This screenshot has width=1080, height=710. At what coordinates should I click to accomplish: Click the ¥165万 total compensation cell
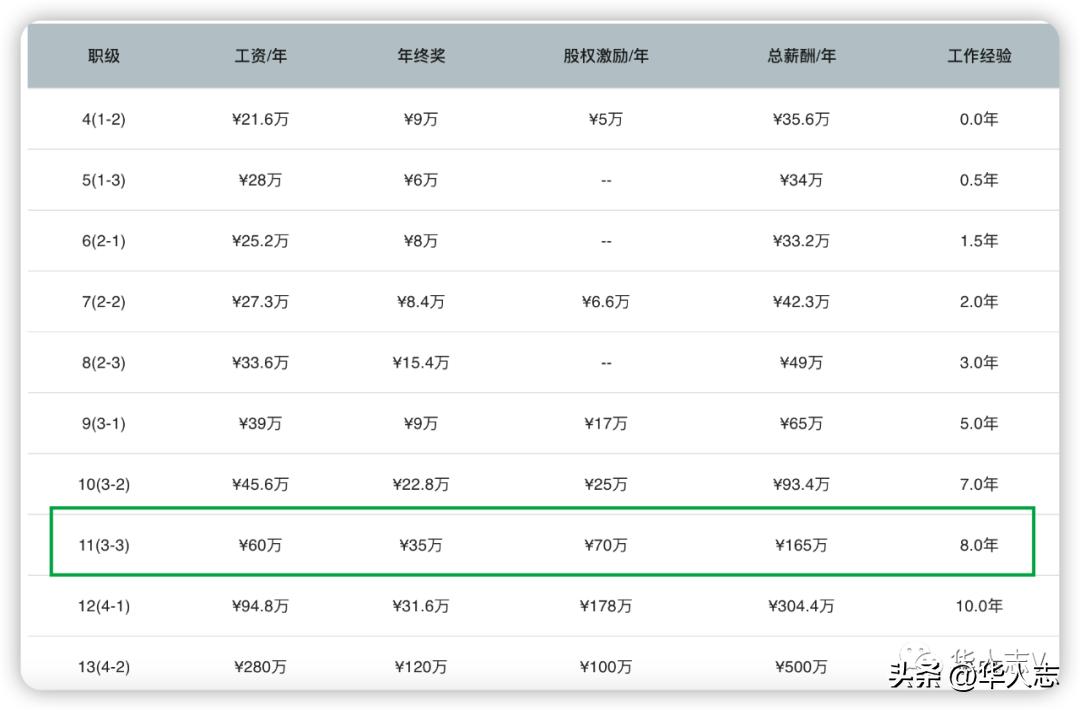pos(802,545)
